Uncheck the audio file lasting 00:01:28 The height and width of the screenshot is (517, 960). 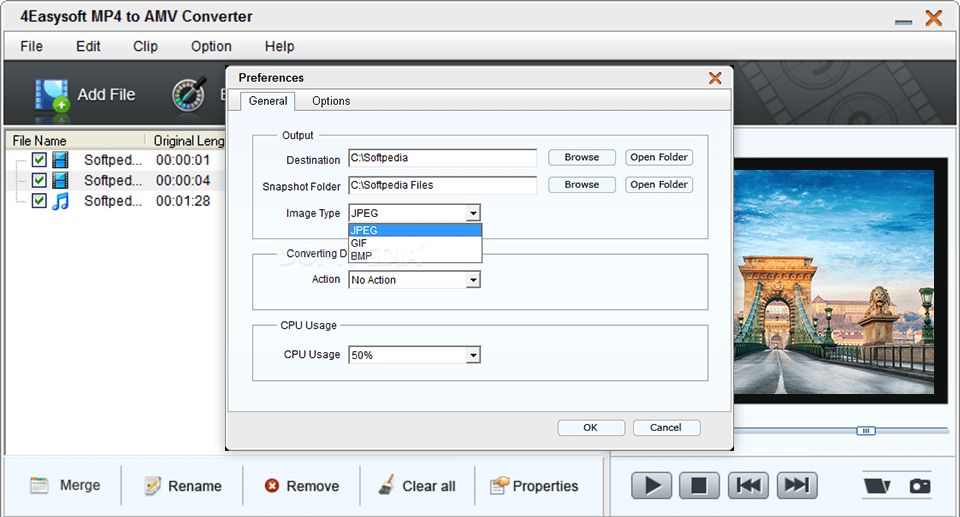(x=39, y=200)
